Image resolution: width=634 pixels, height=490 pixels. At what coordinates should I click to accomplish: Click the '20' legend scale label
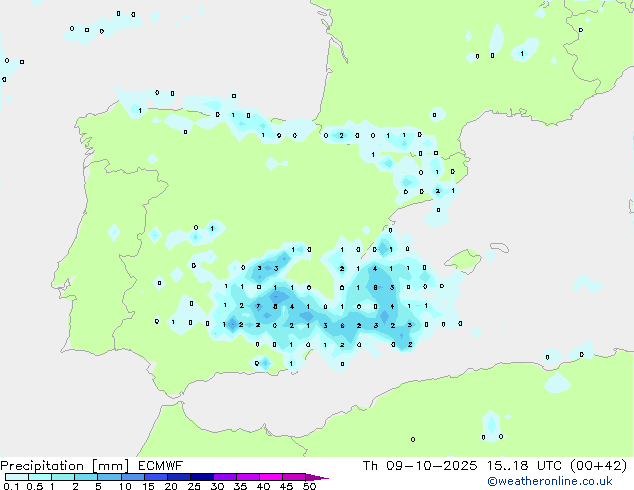(171, 486)
